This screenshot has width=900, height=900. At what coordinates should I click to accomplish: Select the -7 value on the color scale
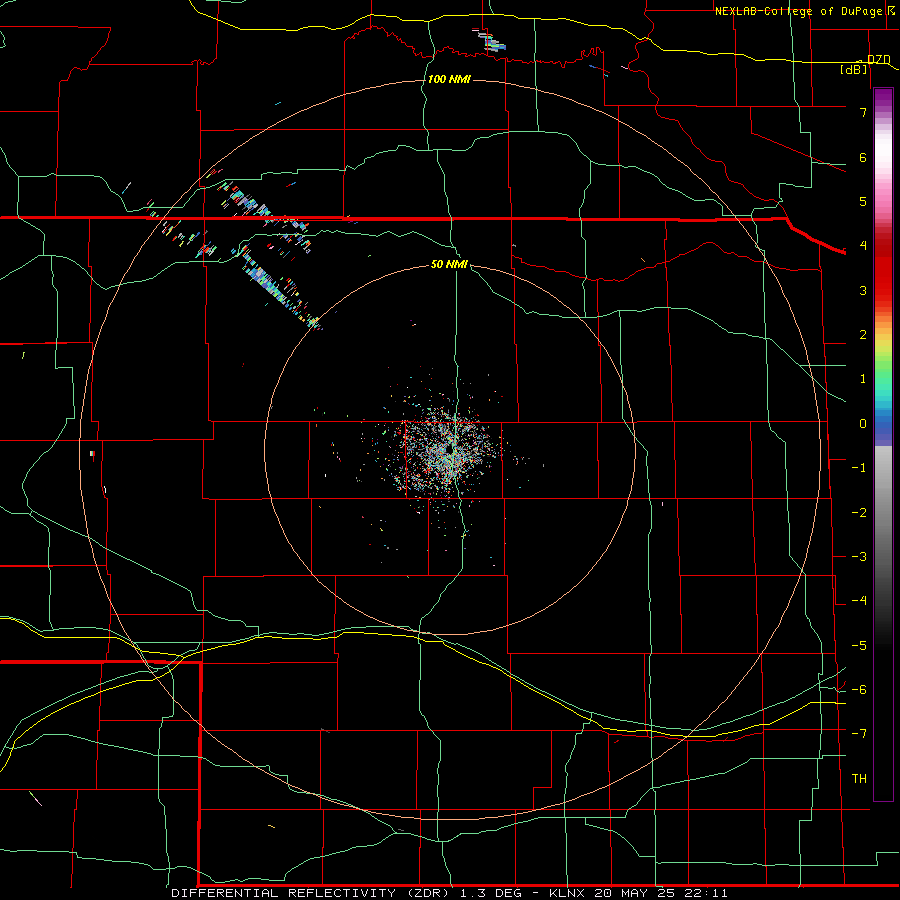pyautogui.click(x=859, y=734)
